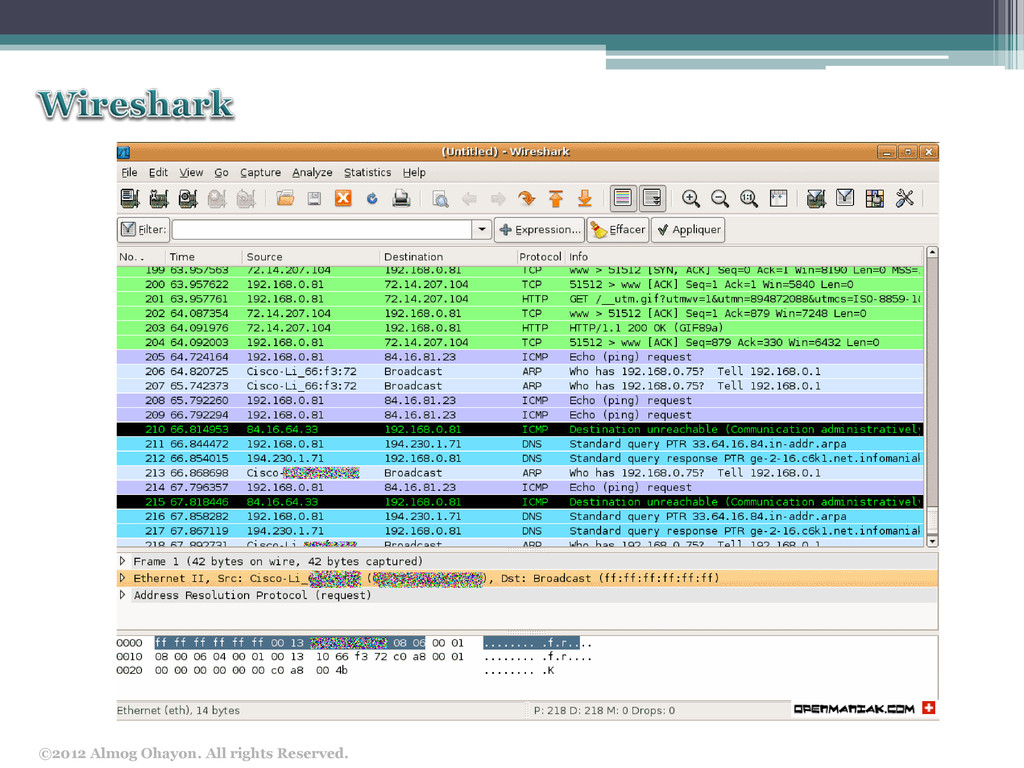Click into the display filter text field
The image size is (1024, 768).
click(322, 230)
